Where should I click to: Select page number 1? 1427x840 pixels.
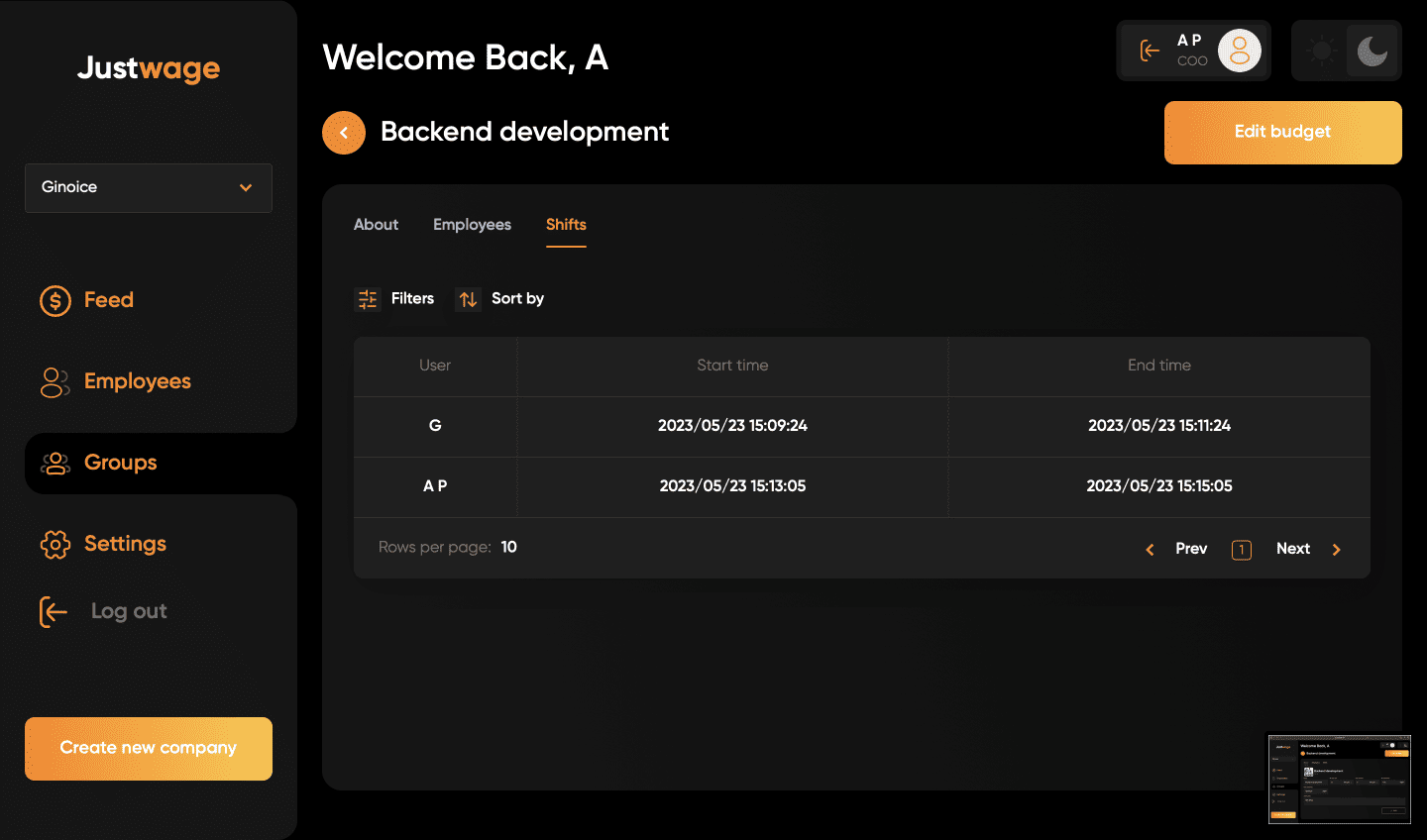pos(1242,550)
